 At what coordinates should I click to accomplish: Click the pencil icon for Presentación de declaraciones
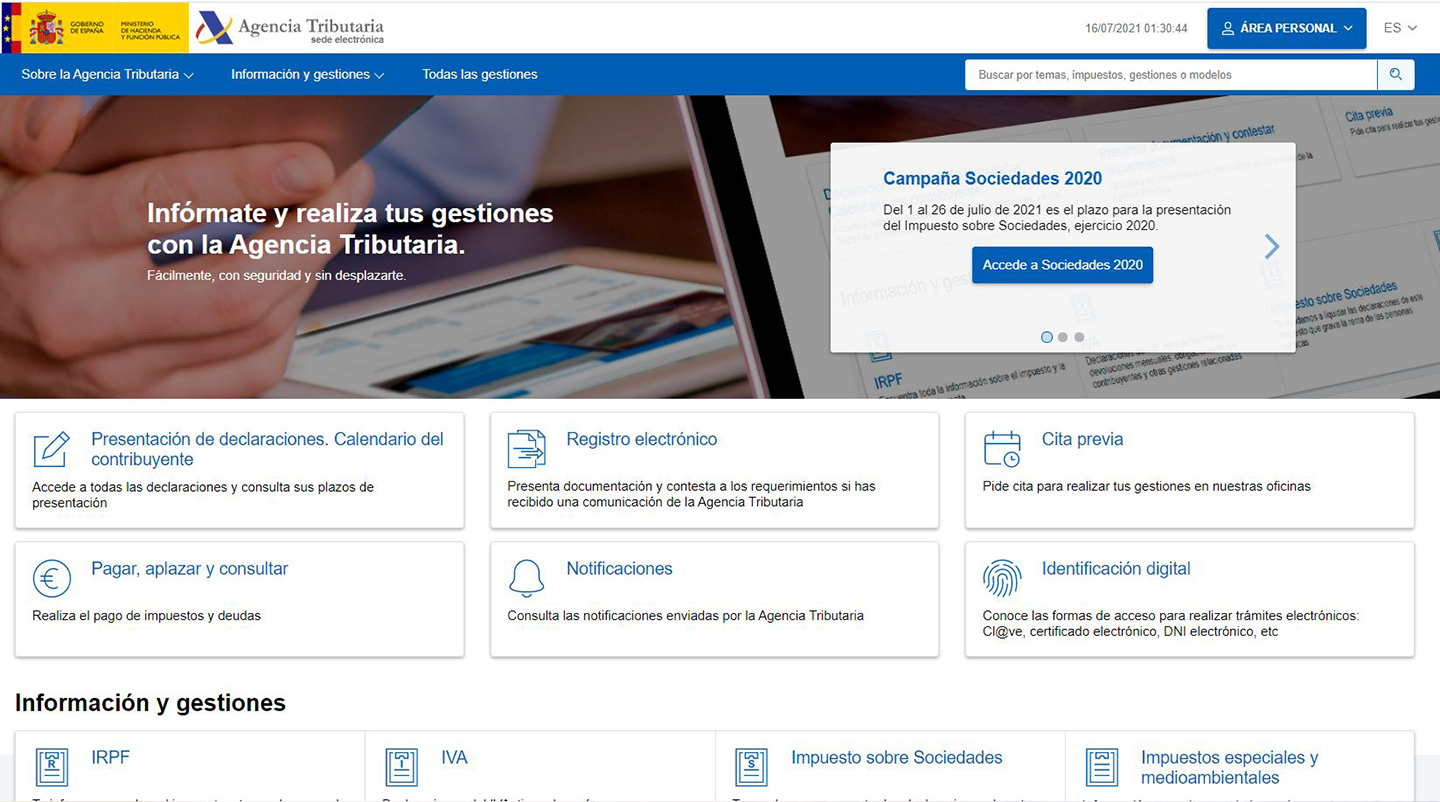click(x=51, y=450)
